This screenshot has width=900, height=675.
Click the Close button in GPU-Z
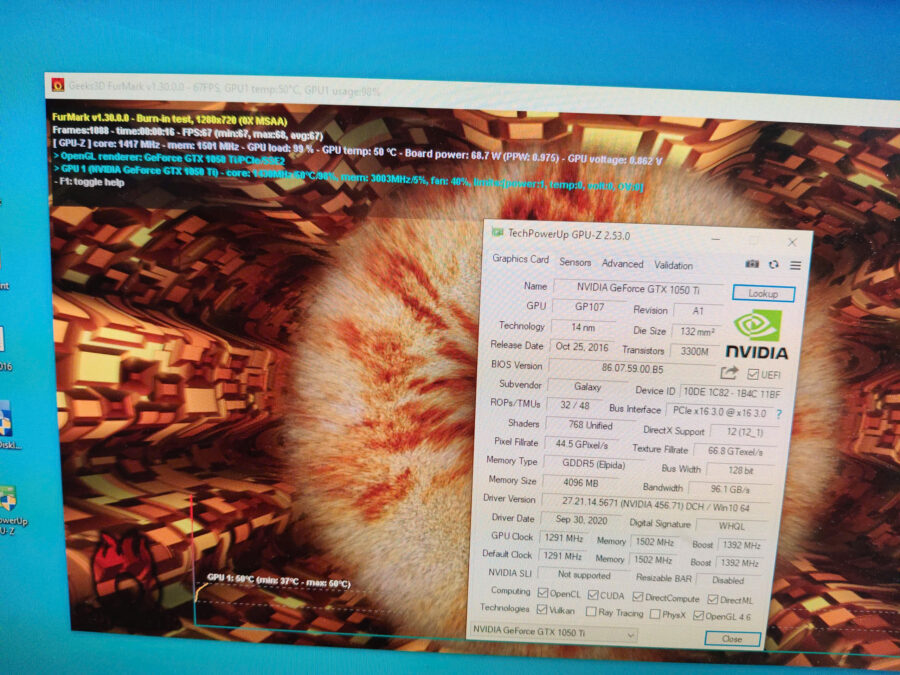tap(732, 639)
